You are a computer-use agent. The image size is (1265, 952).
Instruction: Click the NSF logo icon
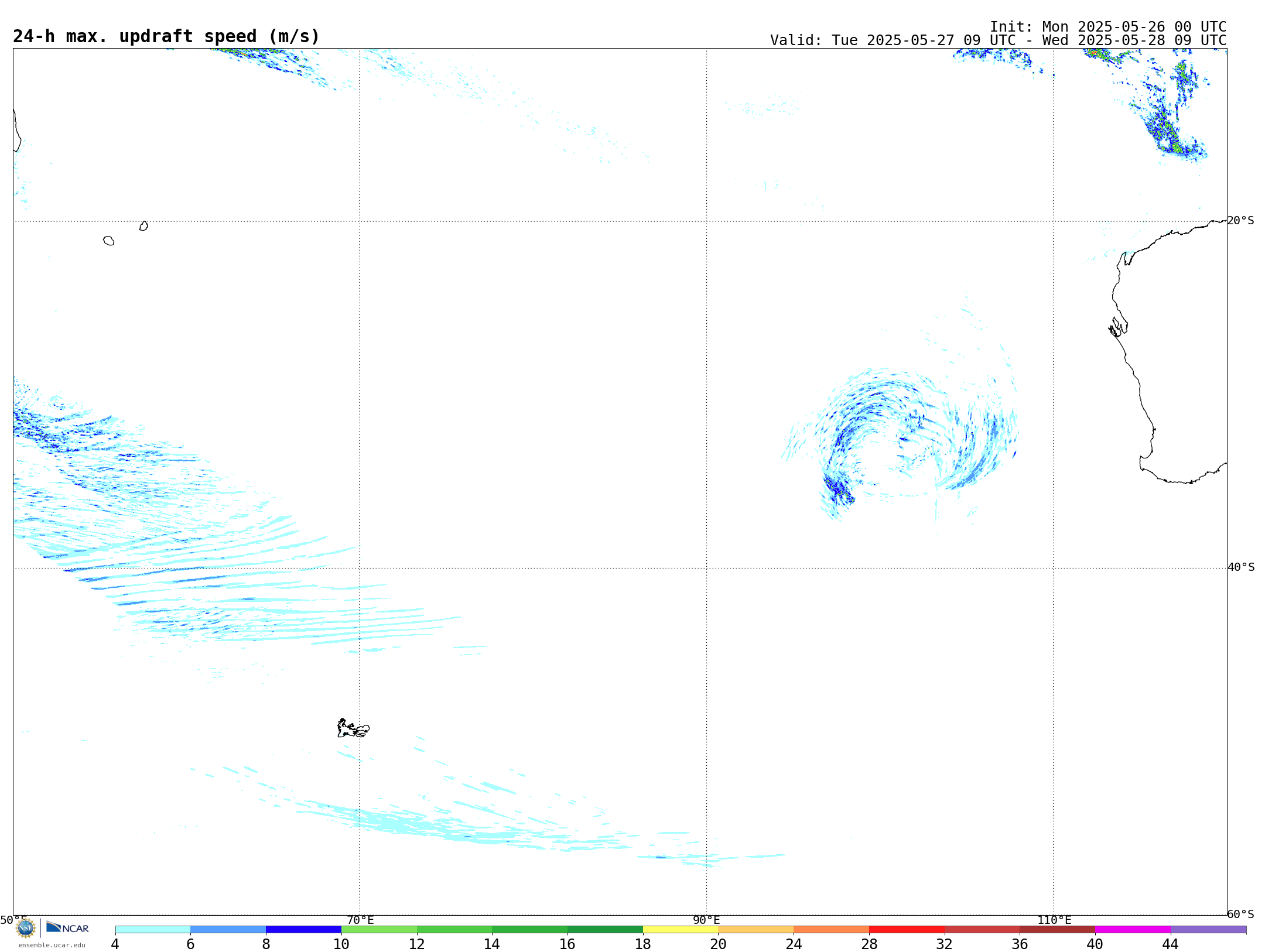click(x=26, y=928)
